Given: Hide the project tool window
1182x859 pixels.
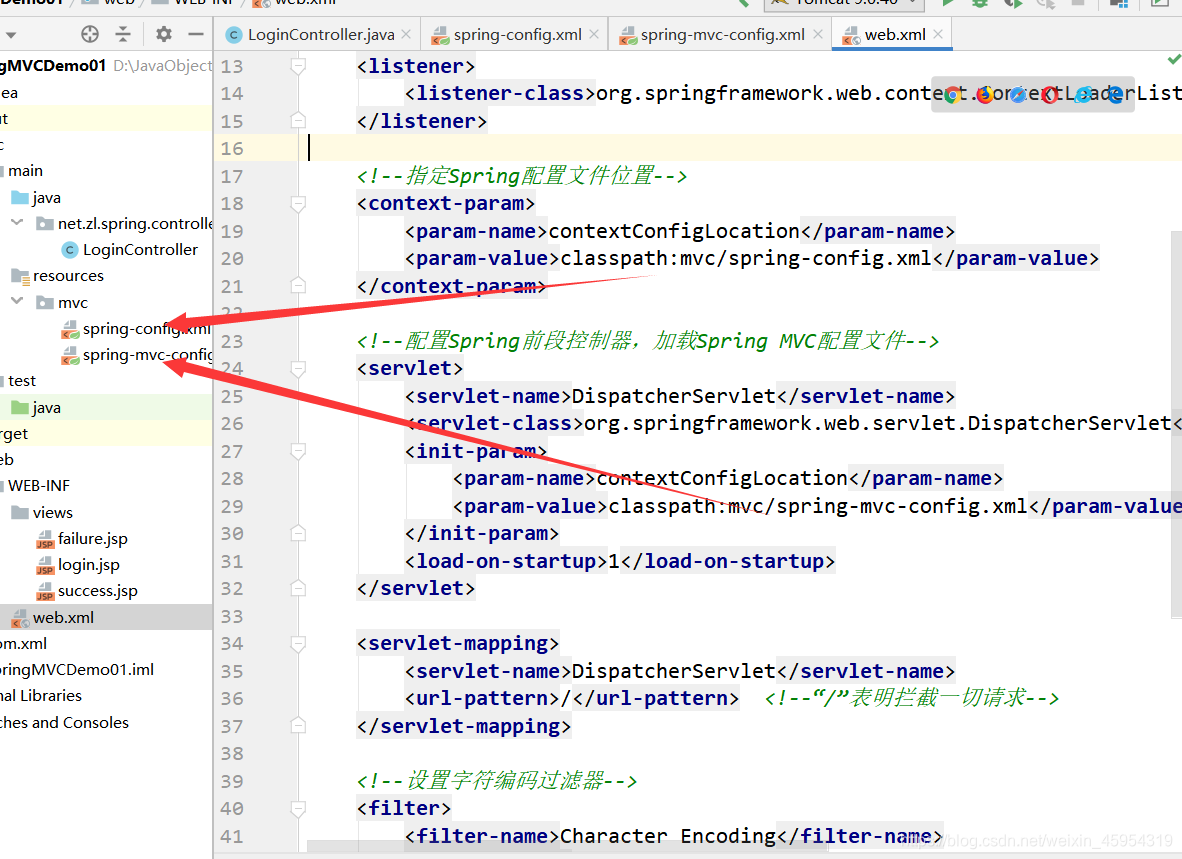Looking at the screenshot, I should coord(196,34).
